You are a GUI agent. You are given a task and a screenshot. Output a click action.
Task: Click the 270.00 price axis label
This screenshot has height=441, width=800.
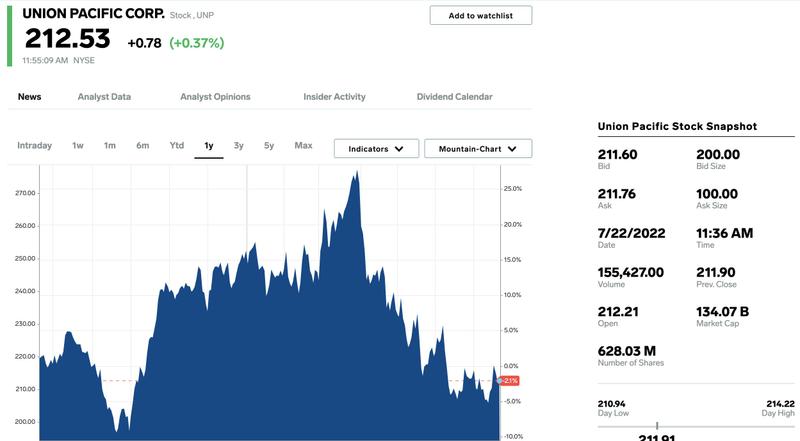click(x=26, y=193)
